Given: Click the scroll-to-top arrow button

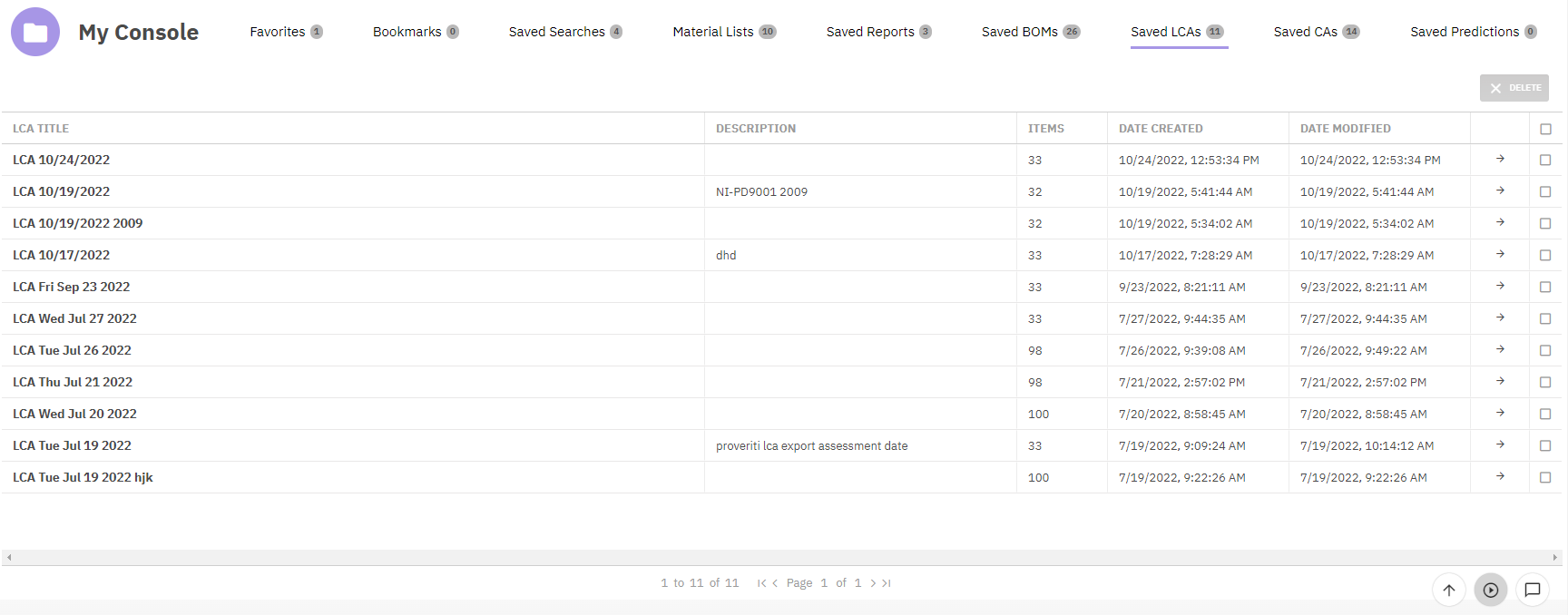Looking at the screenshot, I should pos(1449,590).
